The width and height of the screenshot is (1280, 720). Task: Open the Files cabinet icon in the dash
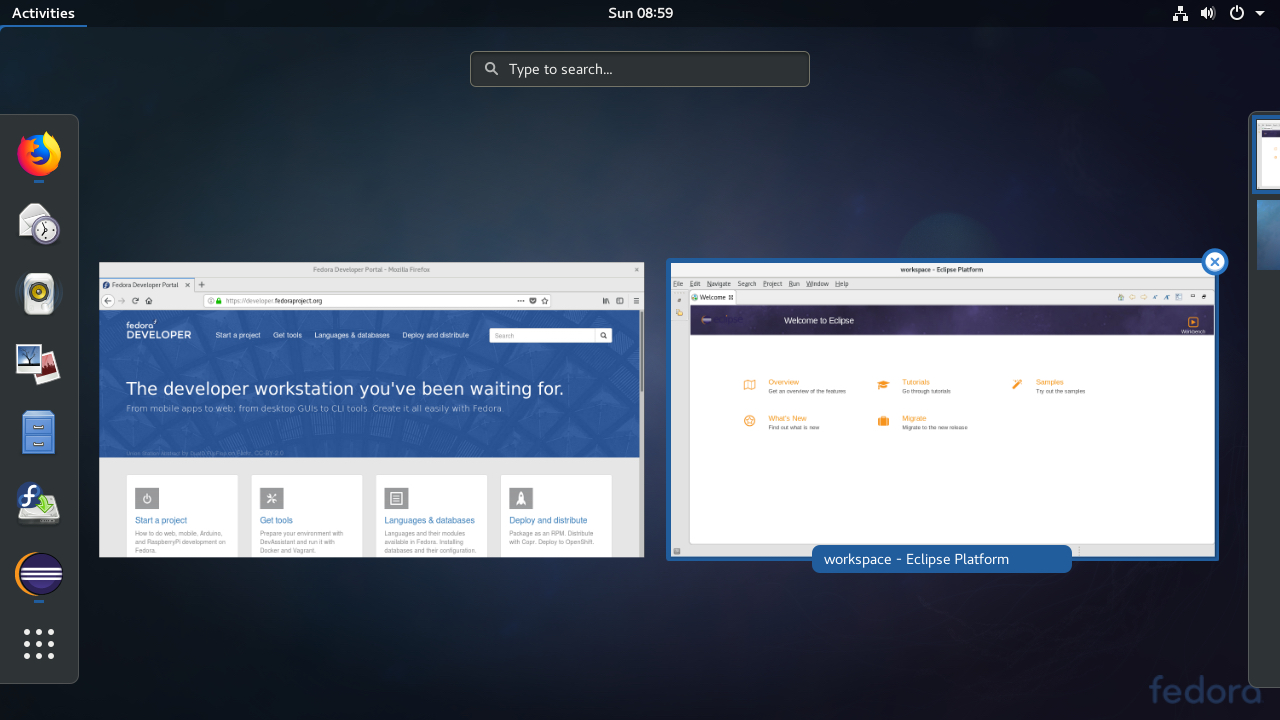click(x=39, y=434)
